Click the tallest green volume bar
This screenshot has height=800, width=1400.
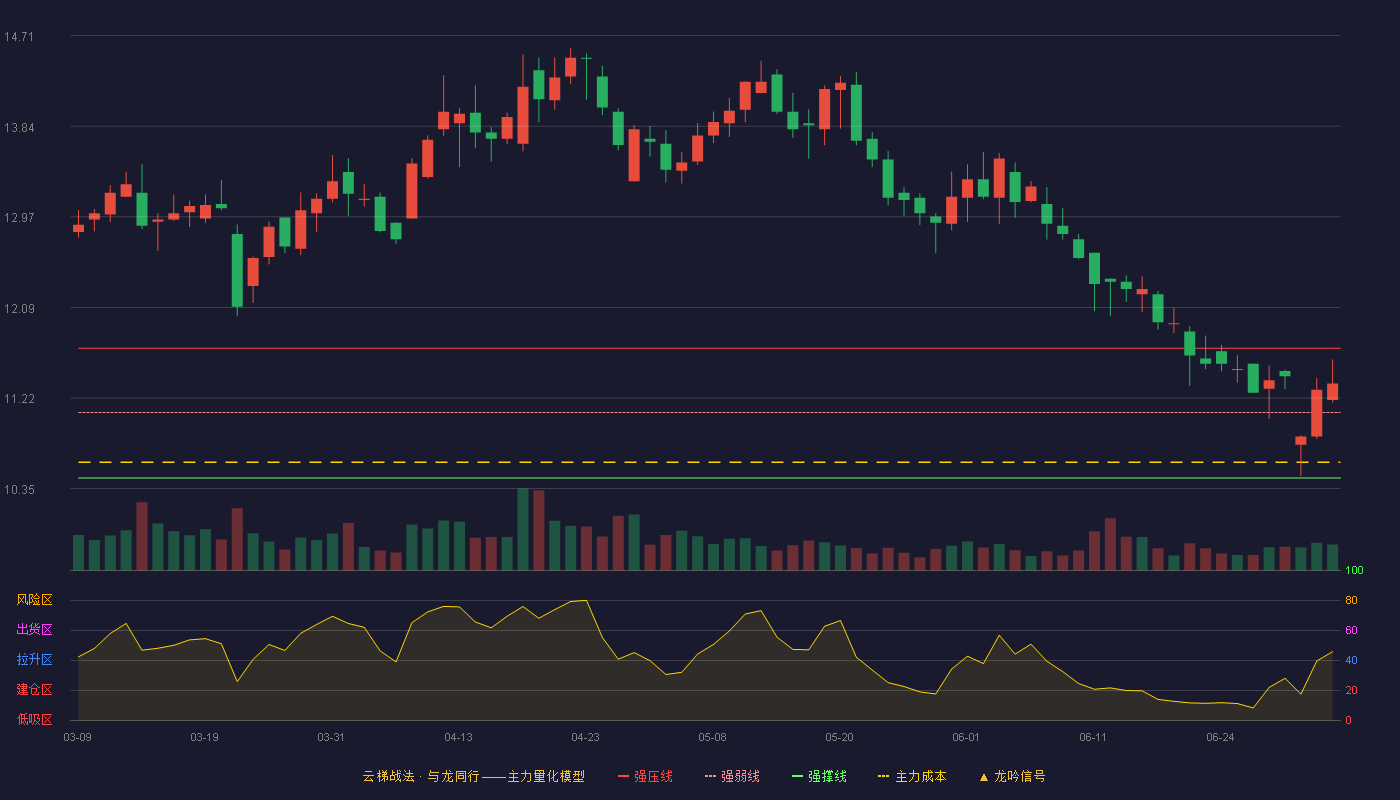[x=522, y=529]
